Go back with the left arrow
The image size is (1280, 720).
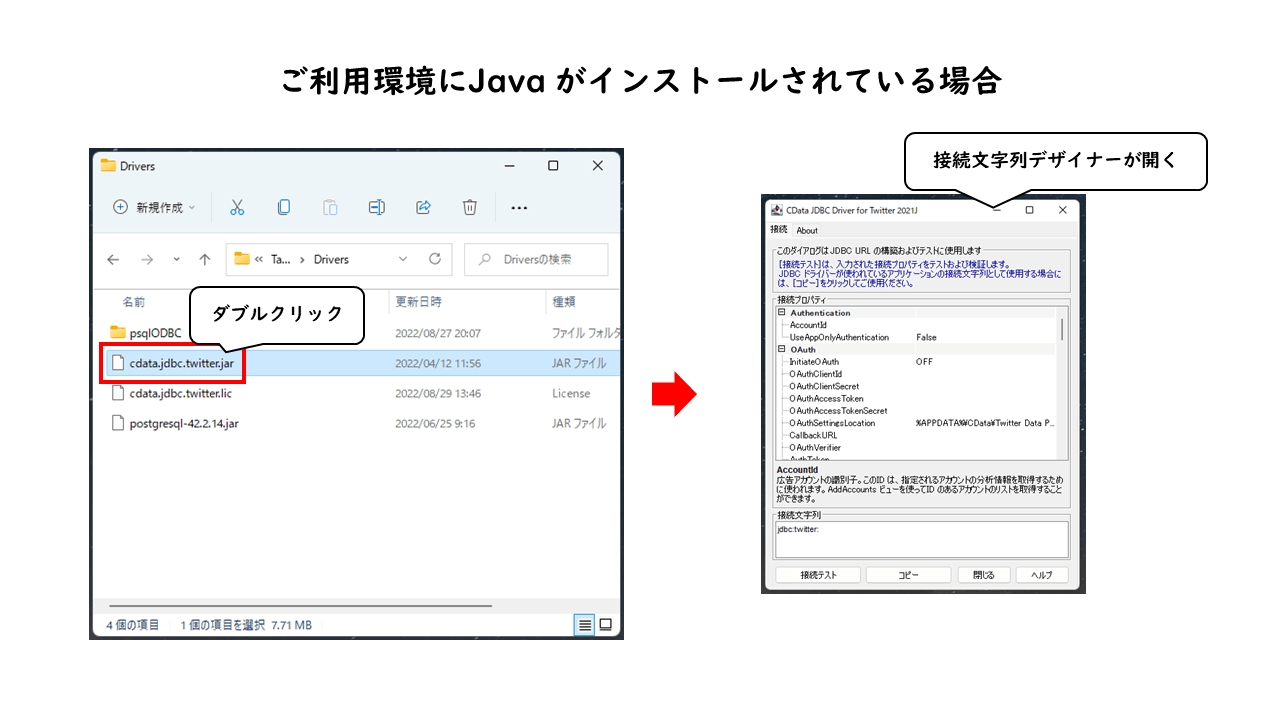pos(113,259)
